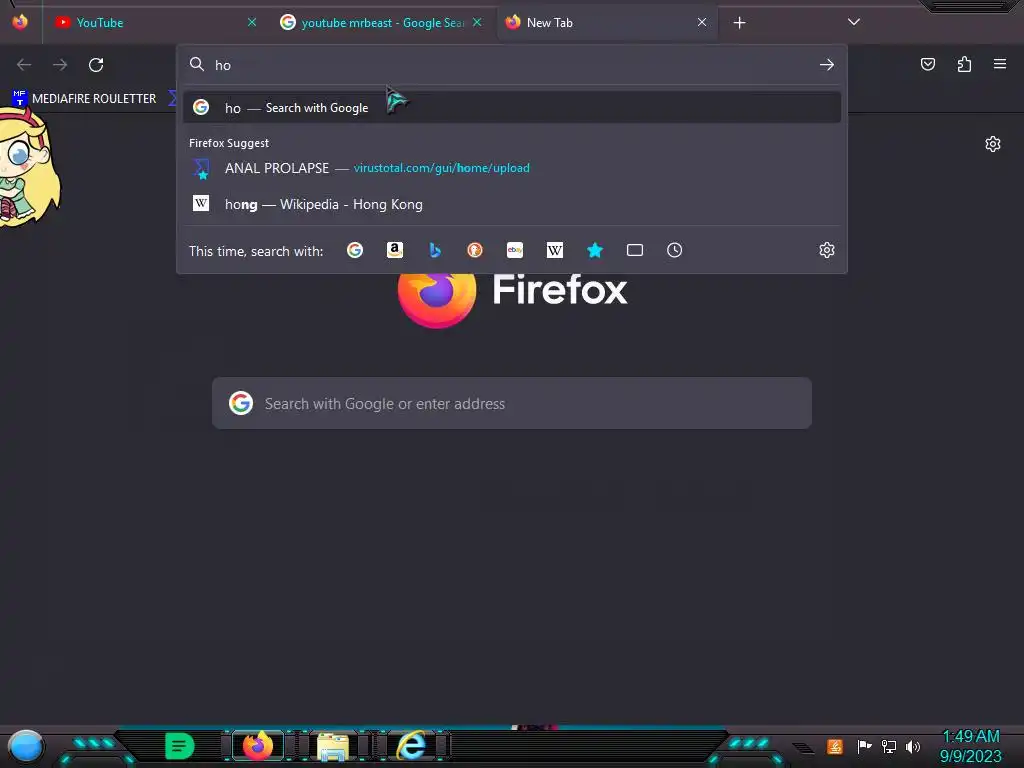Search this time in History
This screenshot has height=768, width=1024.
click(x=675, y=250)
